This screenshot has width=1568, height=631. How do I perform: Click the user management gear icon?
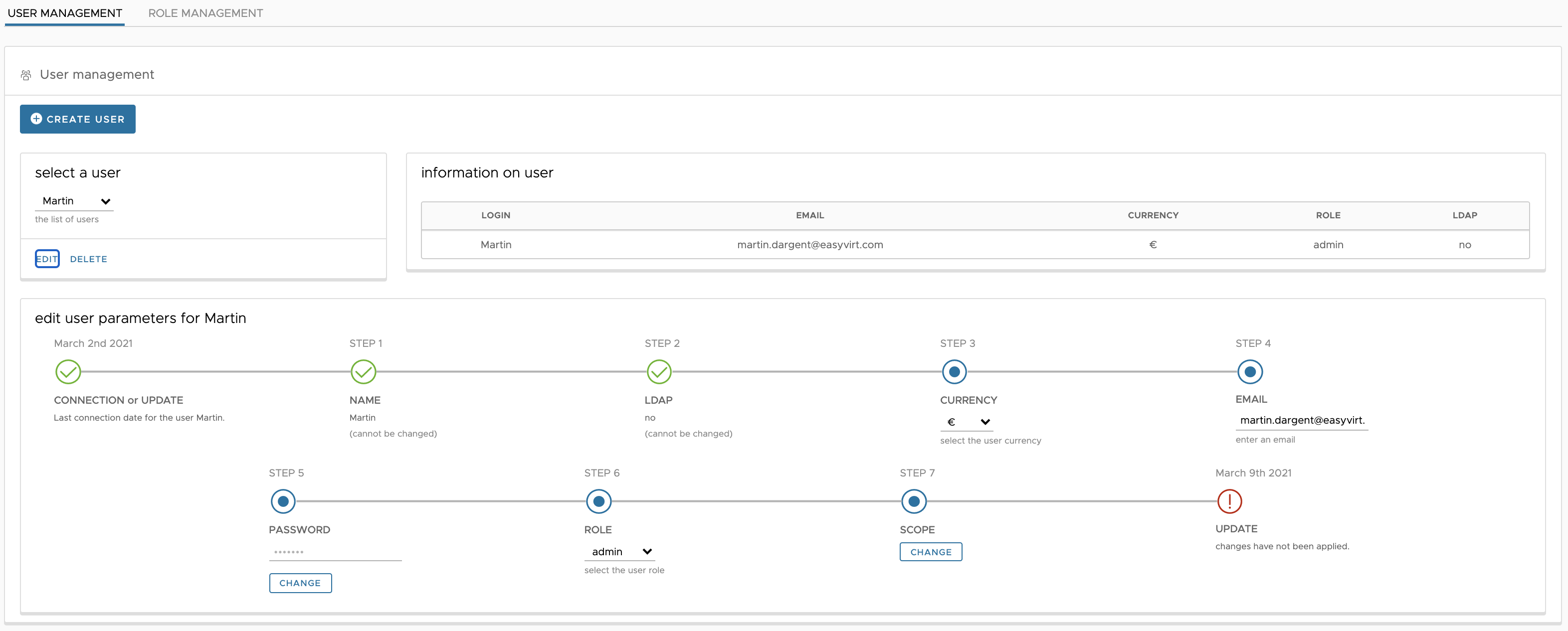[x=28, y=75]
